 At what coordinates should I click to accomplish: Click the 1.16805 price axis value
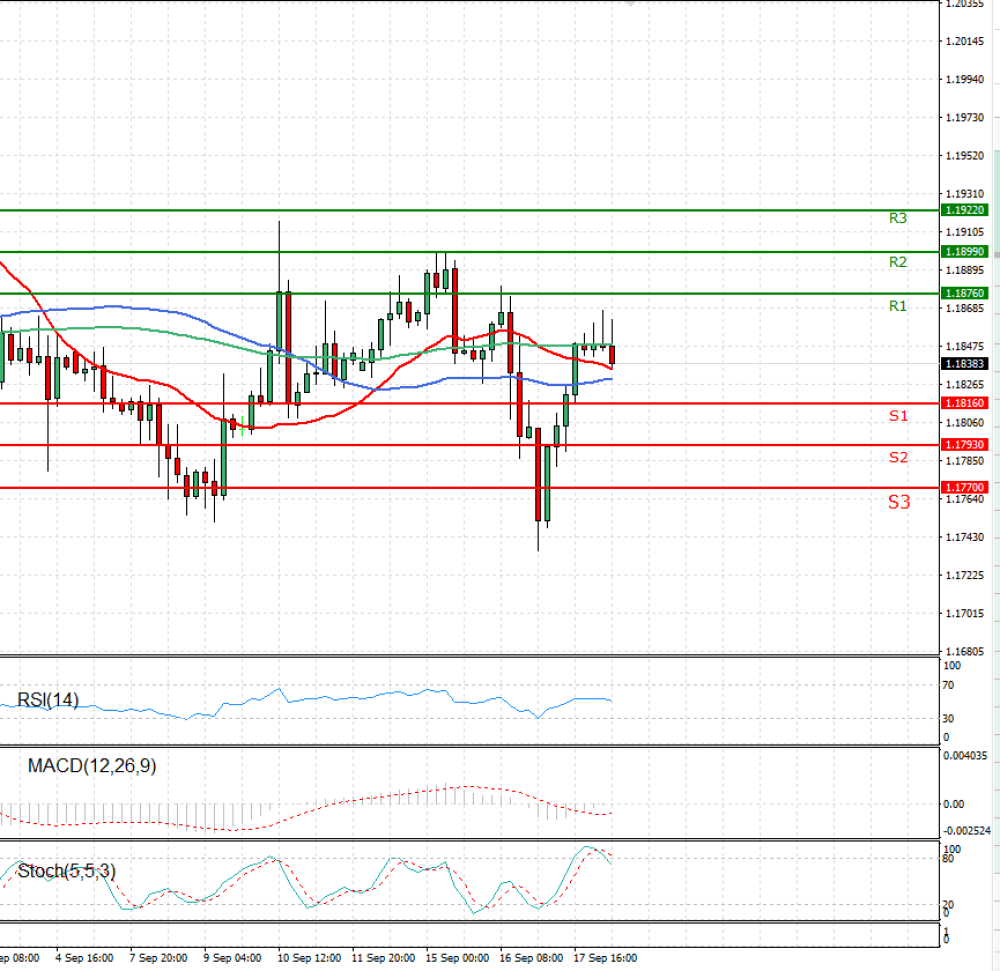[x=964, y=652]
